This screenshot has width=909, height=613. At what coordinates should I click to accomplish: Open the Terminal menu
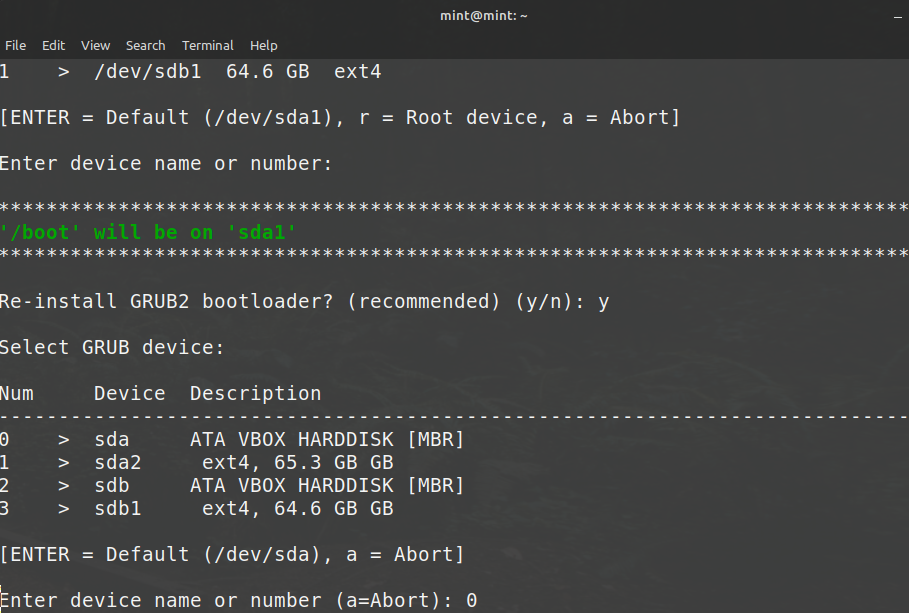pos(207,45)
